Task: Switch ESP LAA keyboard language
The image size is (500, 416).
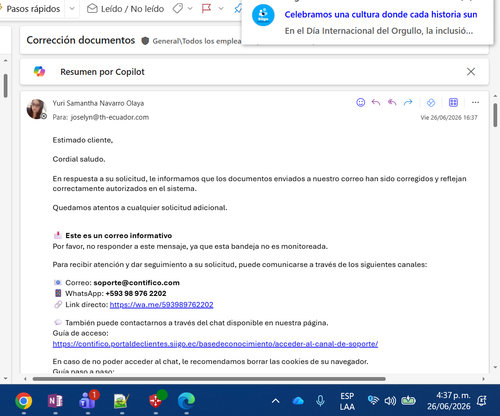Action: [x=347, y=401]
